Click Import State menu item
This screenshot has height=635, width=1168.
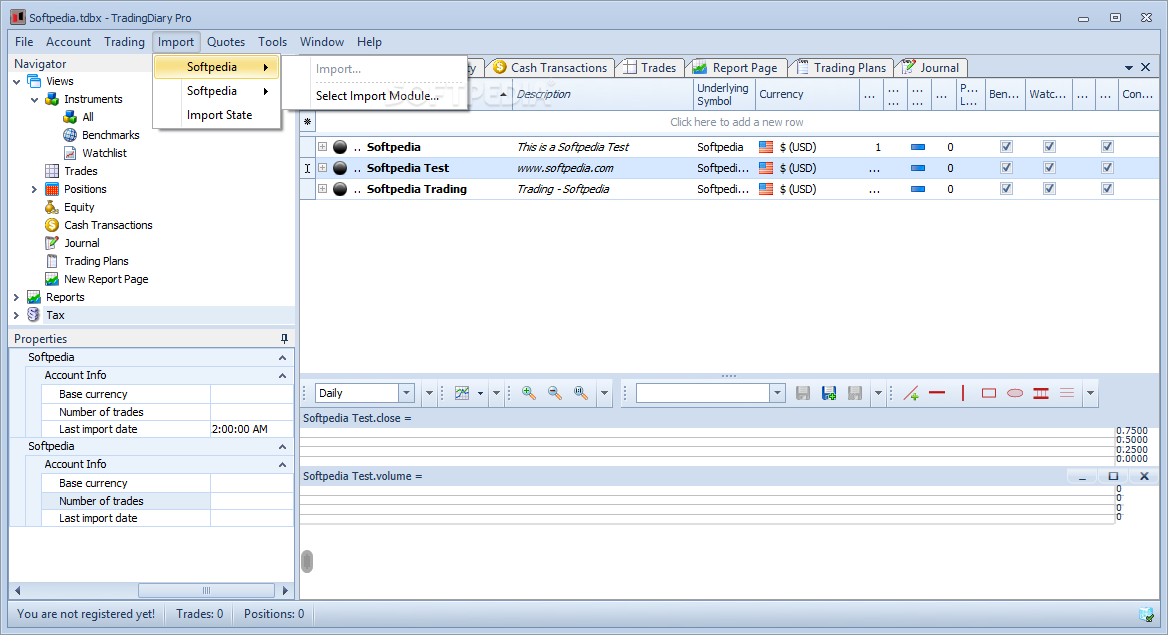coord(219,115)
